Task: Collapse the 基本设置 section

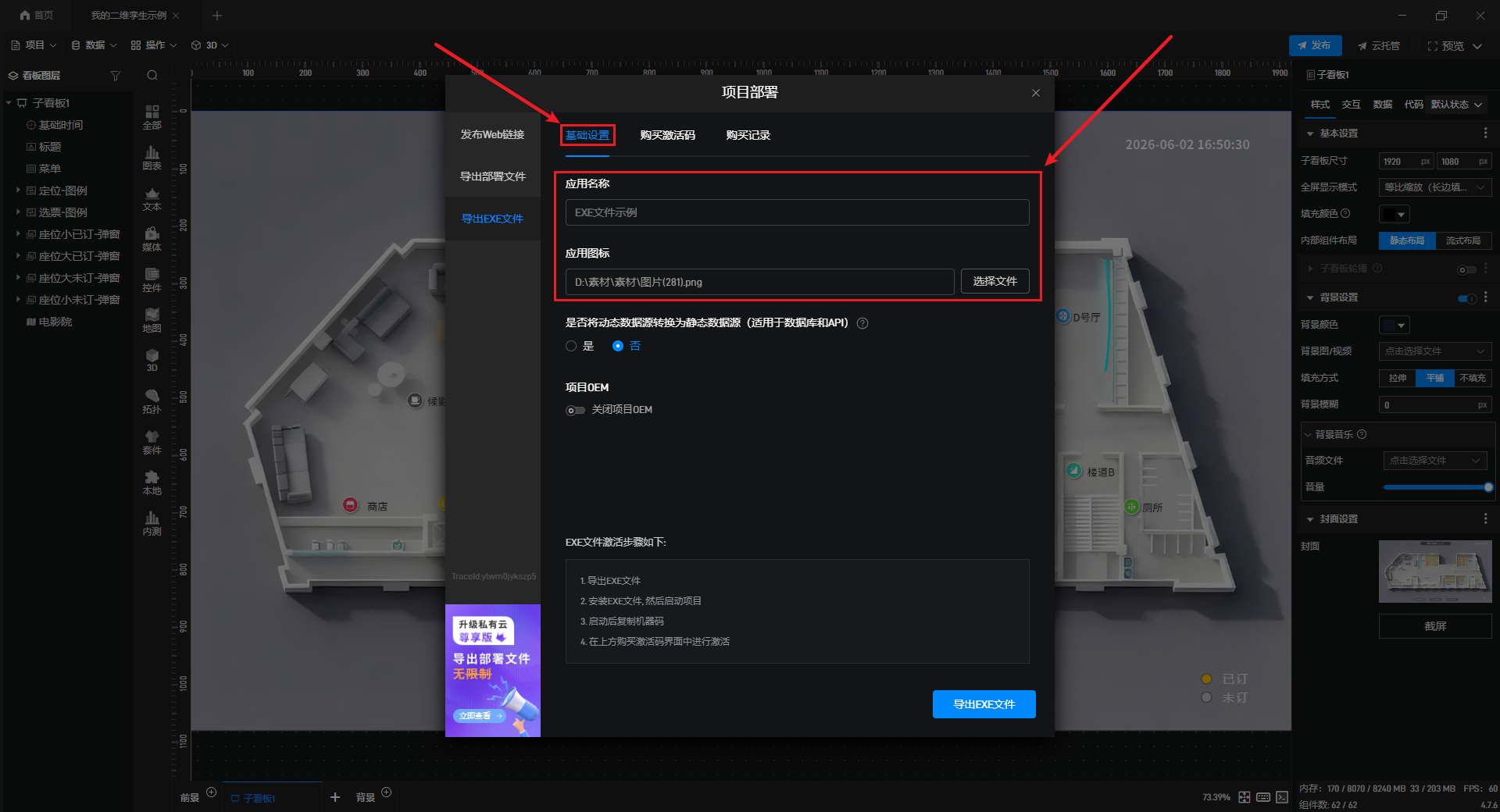Action: coord(1310,134)
